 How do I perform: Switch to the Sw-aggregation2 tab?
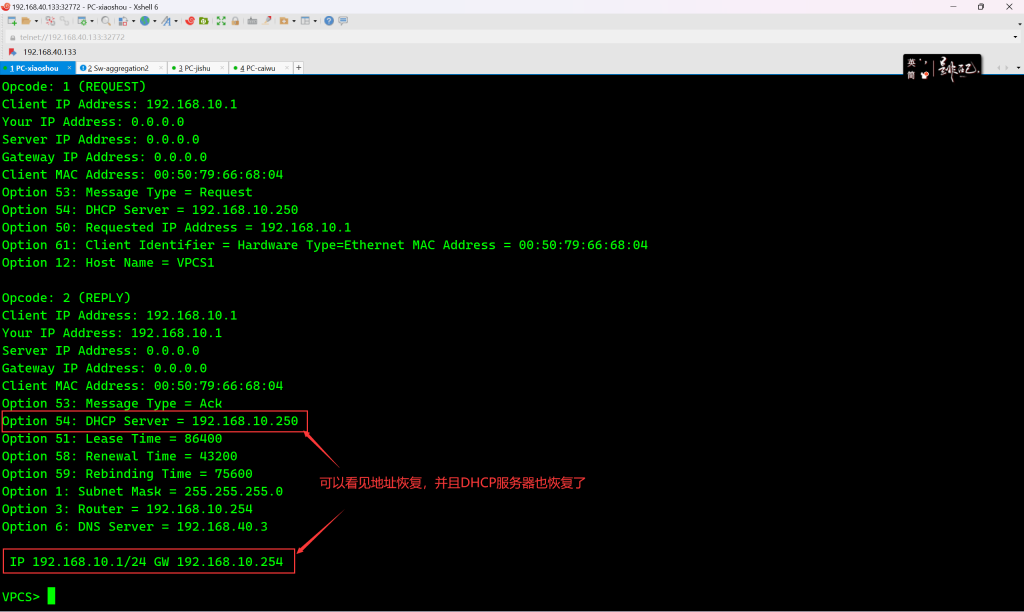[x=117, y=68]
